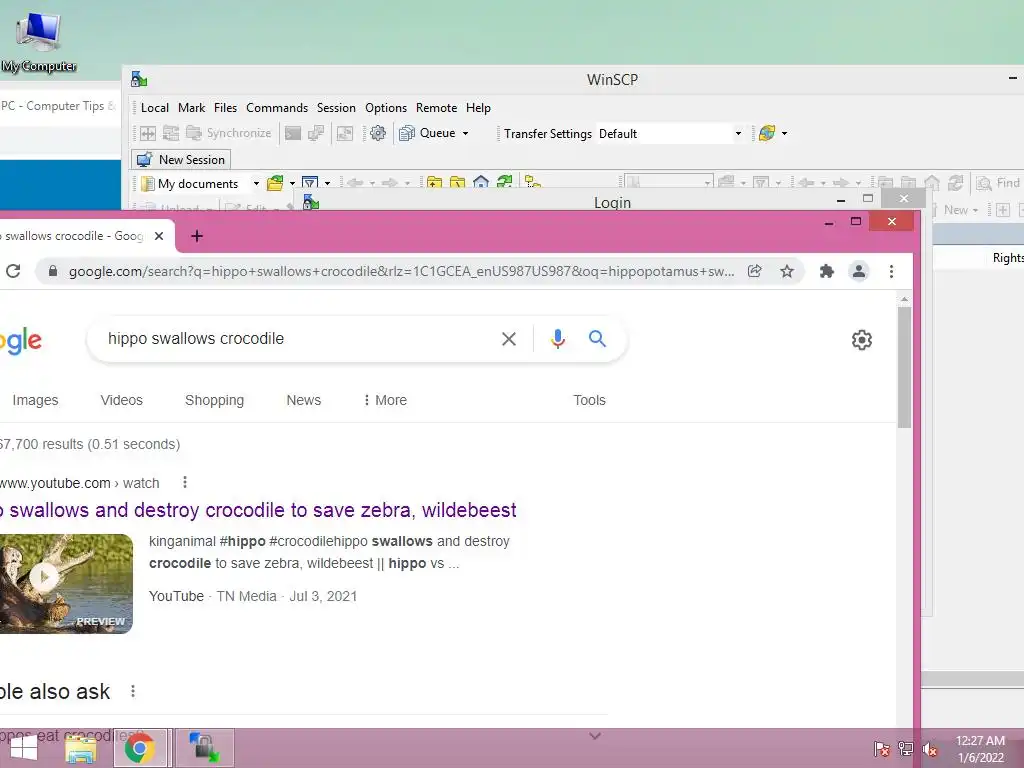Screen dimensions: 1024x768
Task: Click the Google search magnifier button
Action: pos(597,338)
